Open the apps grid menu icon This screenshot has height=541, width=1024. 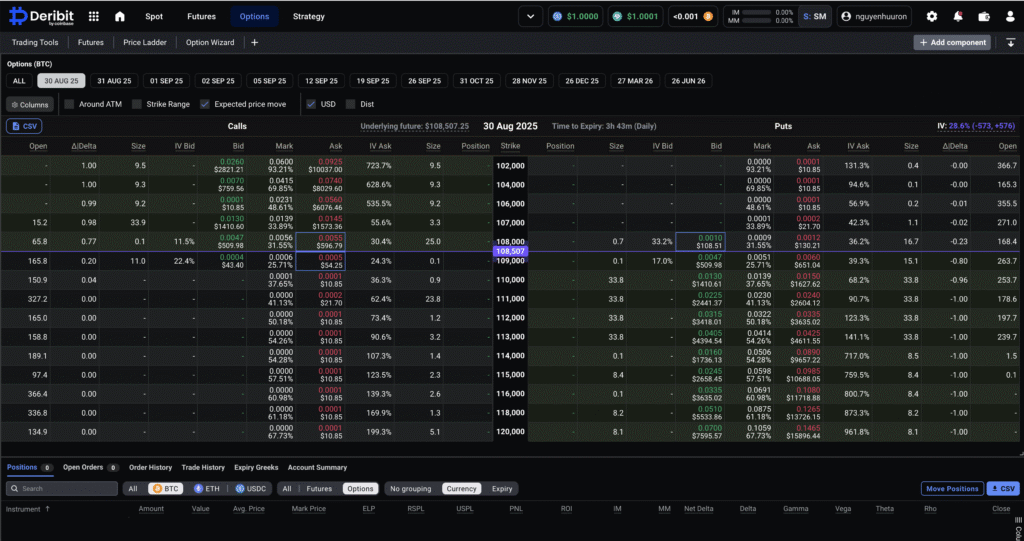[94, 17]
